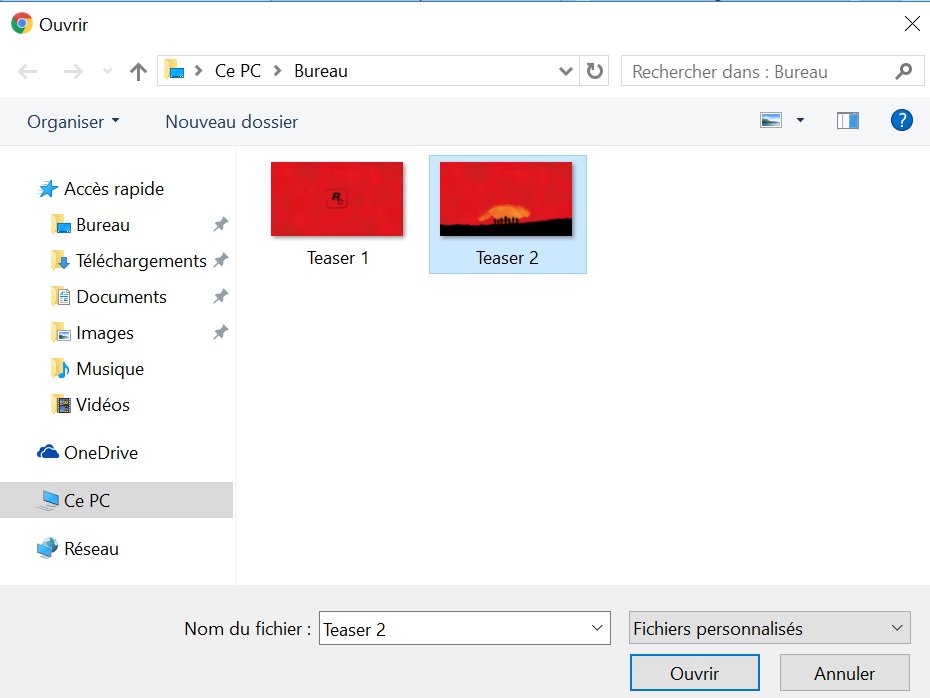Open the file name dropdown arrow
The height and width of the screenshot is (698, 930).
pos(597,628)
